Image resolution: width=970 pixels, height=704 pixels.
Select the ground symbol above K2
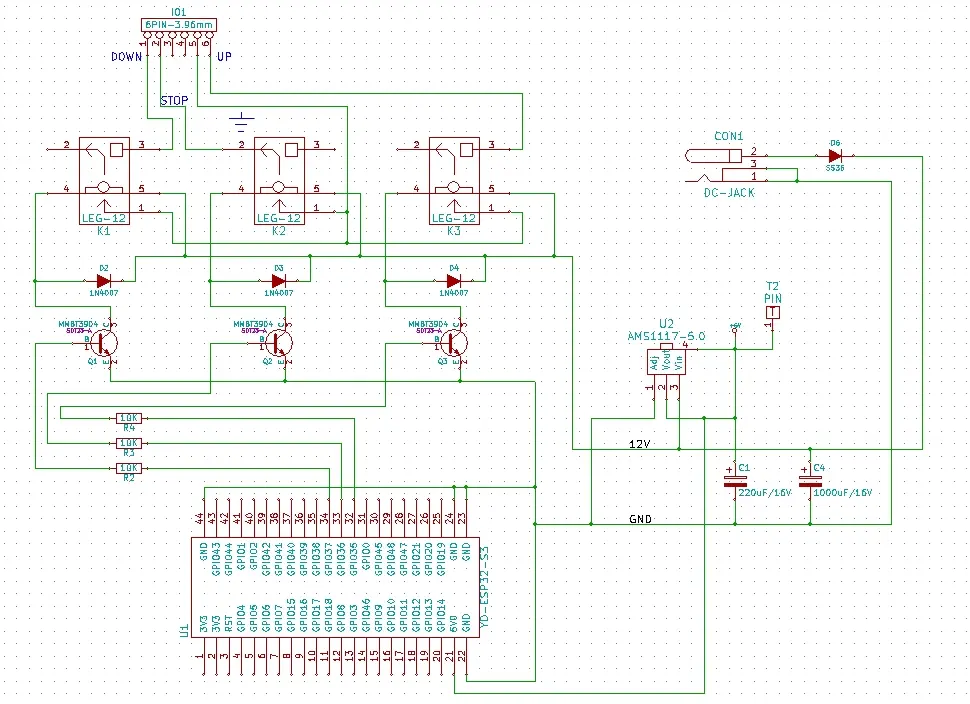239,124
